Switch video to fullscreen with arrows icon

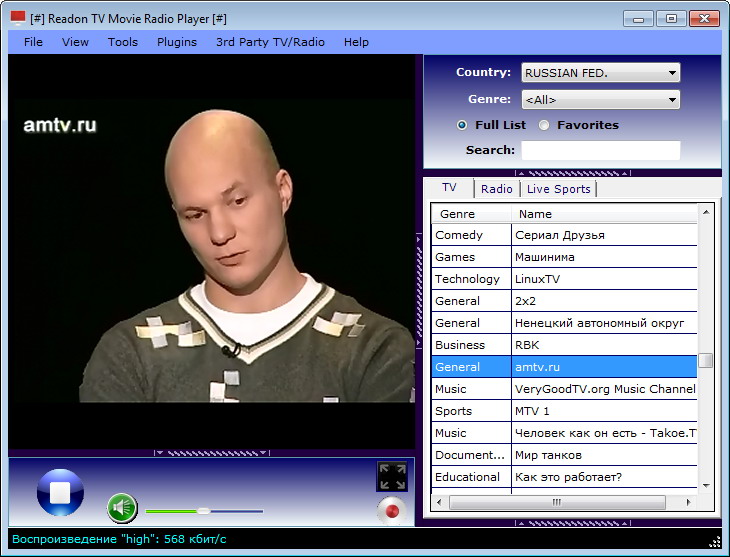tap(392, 476)
